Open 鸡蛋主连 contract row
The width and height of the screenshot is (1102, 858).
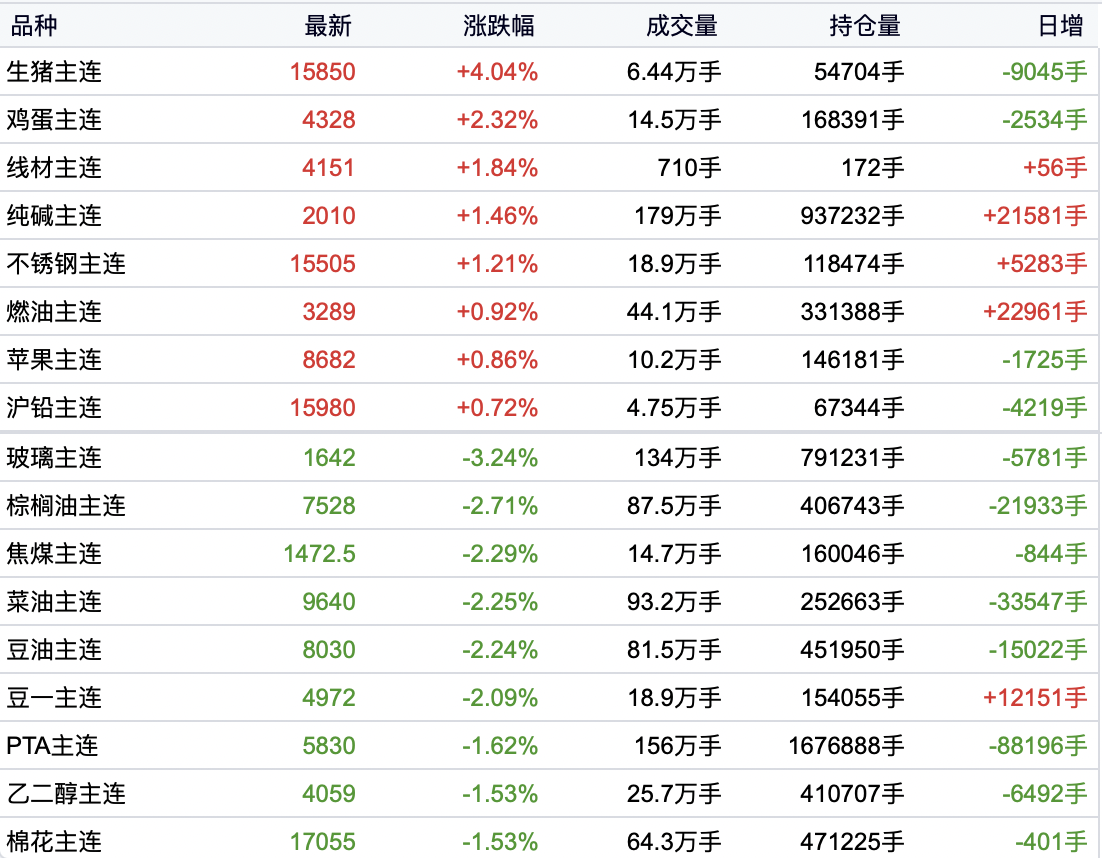pos(549,119)
